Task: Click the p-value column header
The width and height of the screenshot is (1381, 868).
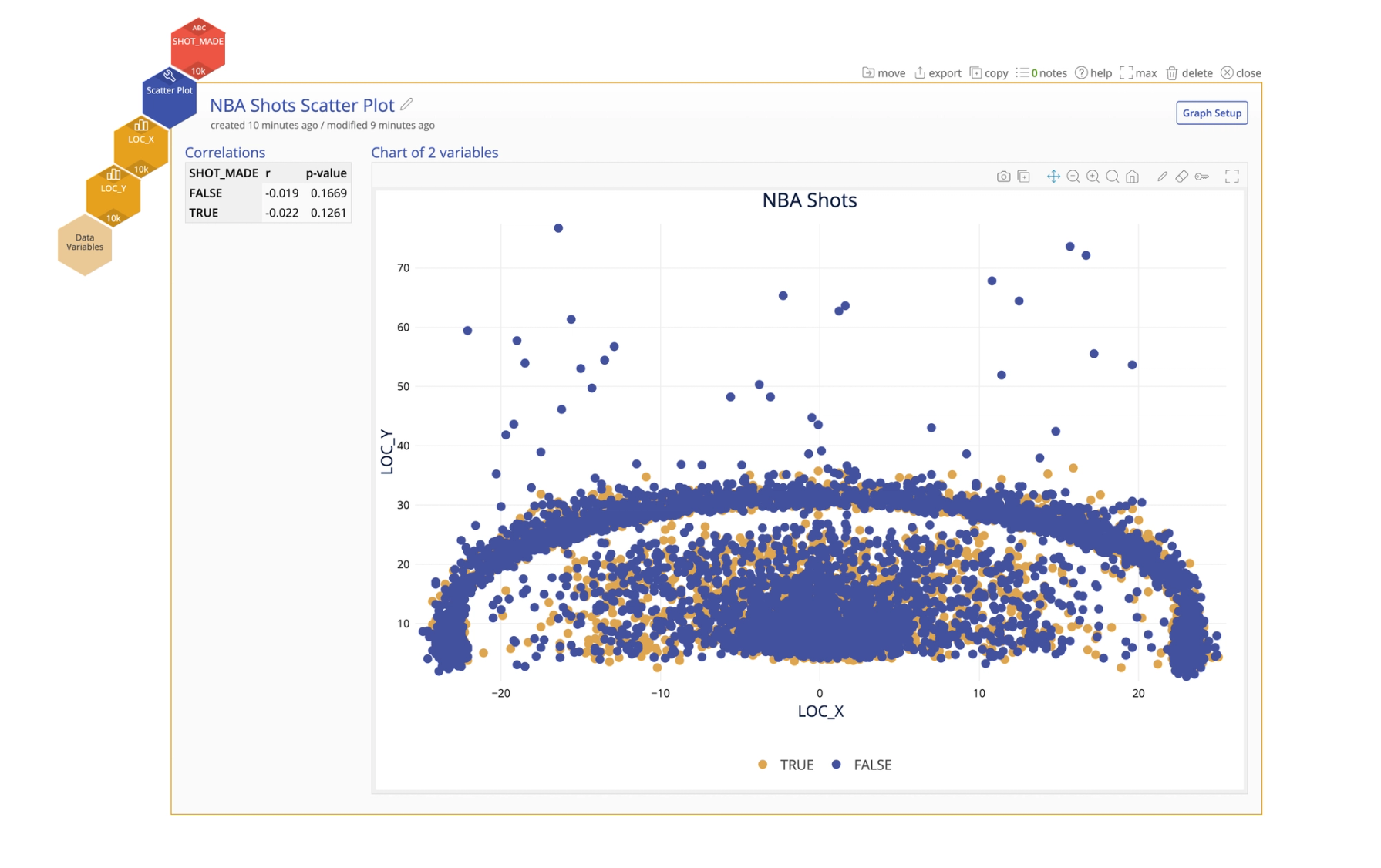Action: click(x=326, y=173)
